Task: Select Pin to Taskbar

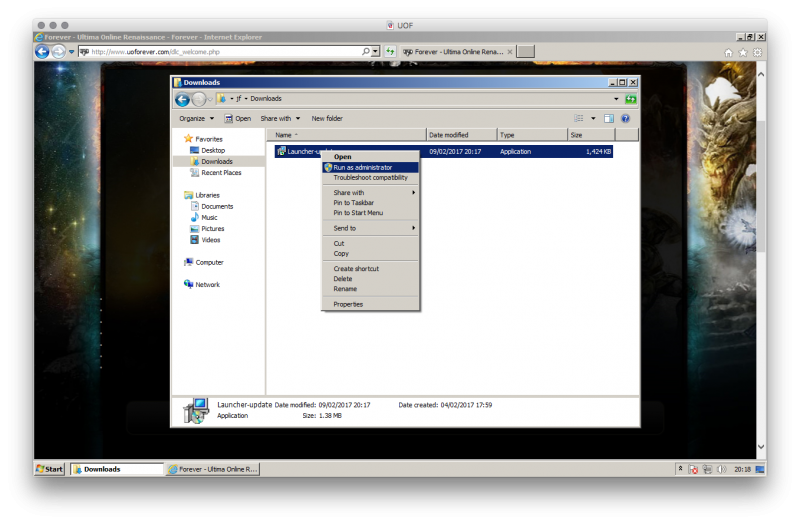Action: point(370,203)
